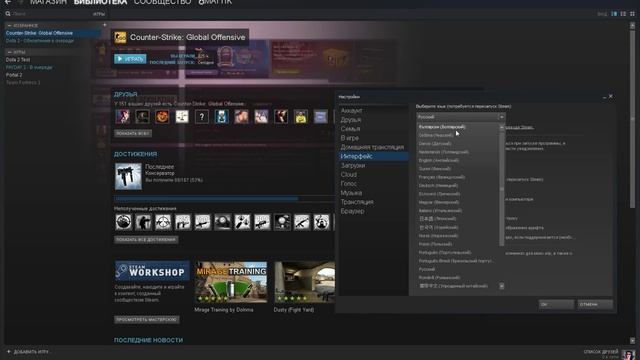Choose English (Английский) from language list

(438, 160)
